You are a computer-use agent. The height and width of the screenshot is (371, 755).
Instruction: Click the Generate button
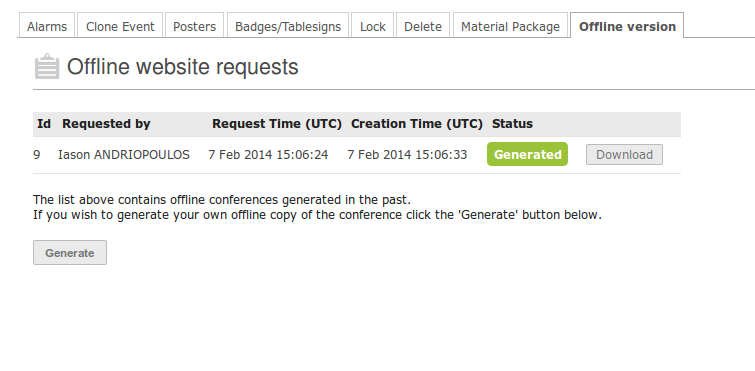point(70,253)
